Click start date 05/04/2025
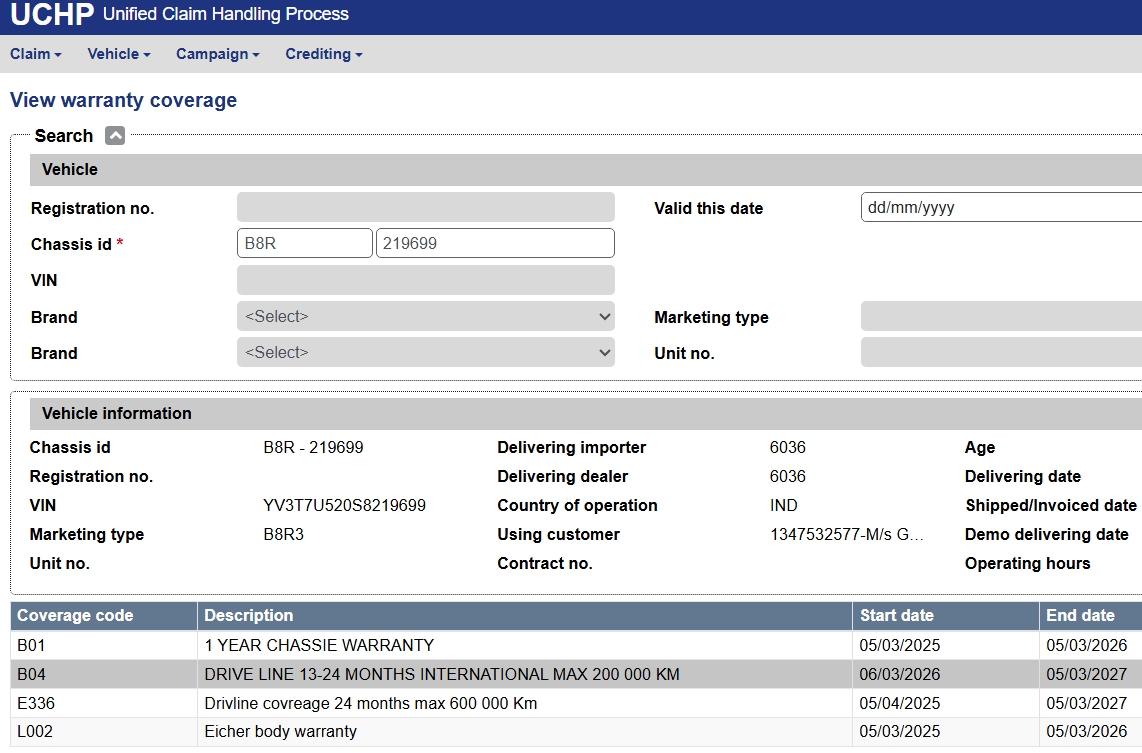The height and width of the screenshot is (753, 1142). pyautogui.click(x=899, y=703)
